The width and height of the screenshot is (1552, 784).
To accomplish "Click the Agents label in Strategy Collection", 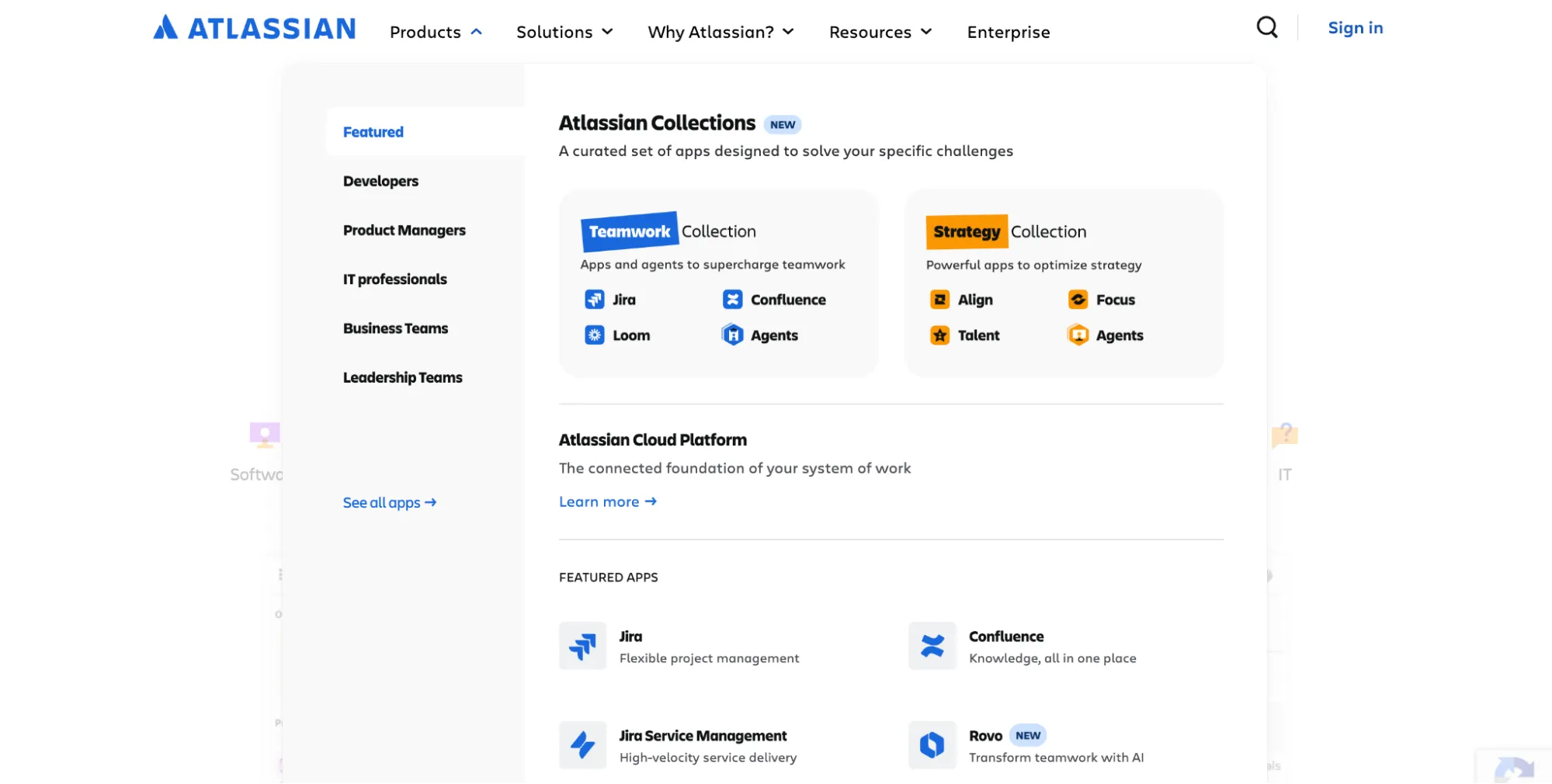I will (x=1120, y=335).
